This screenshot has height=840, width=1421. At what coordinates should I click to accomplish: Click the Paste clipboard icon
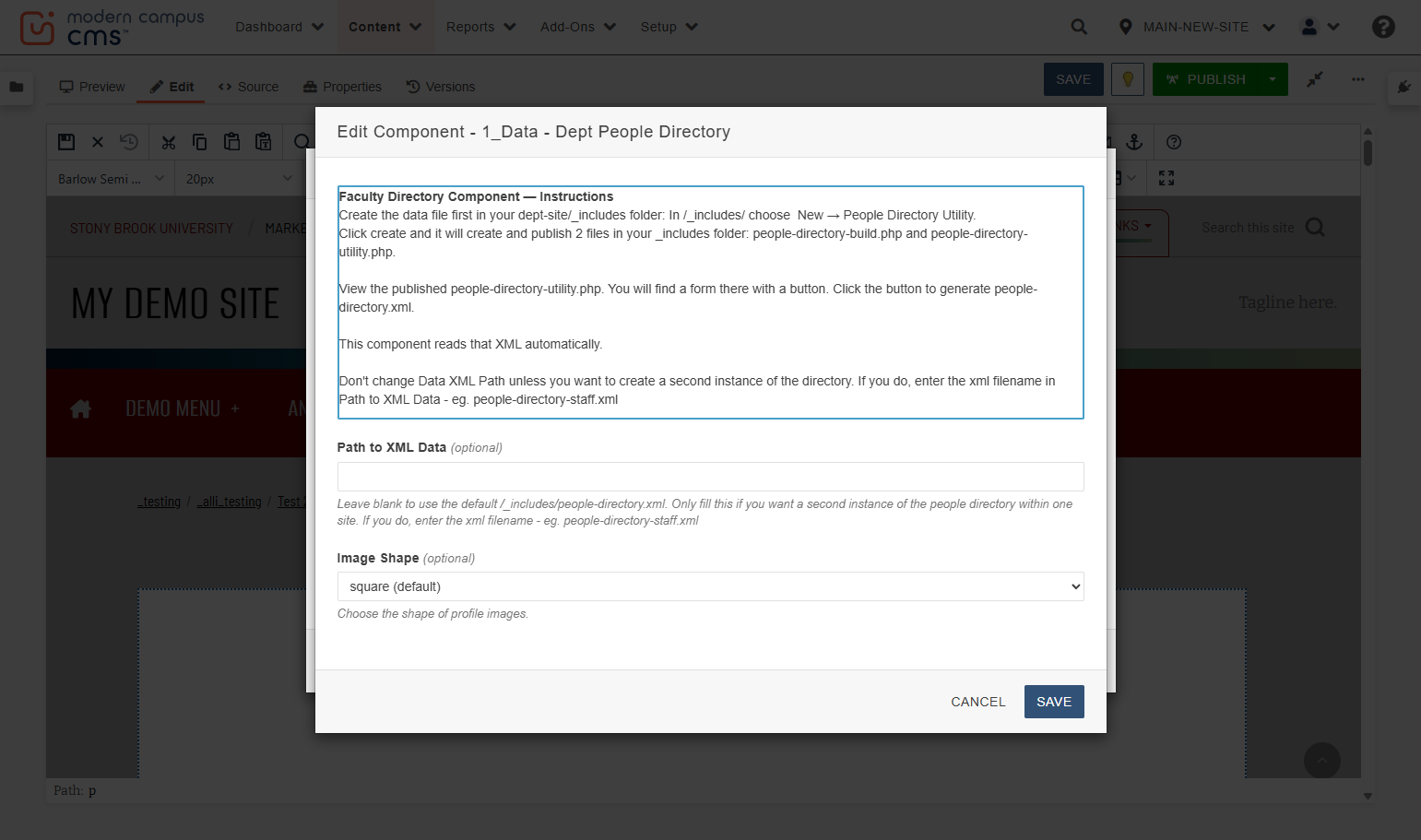(231, 142)
